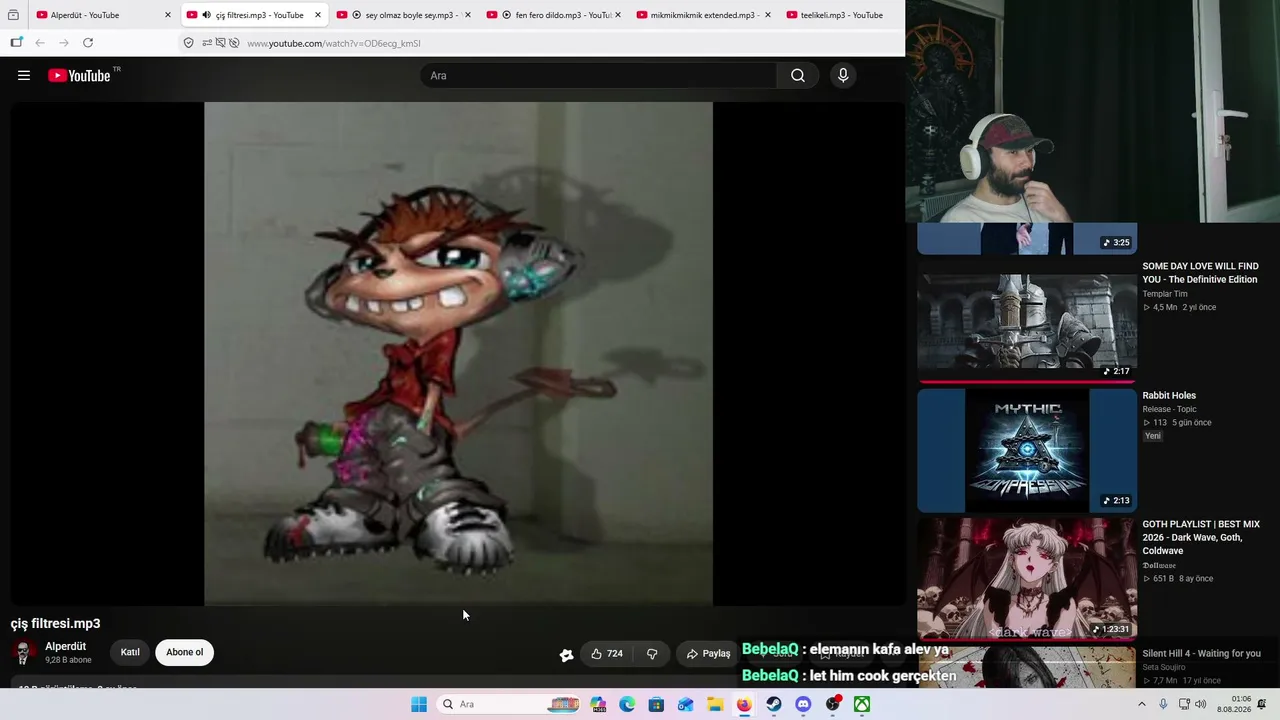Open the clip-create icon beside the like button

567,654
